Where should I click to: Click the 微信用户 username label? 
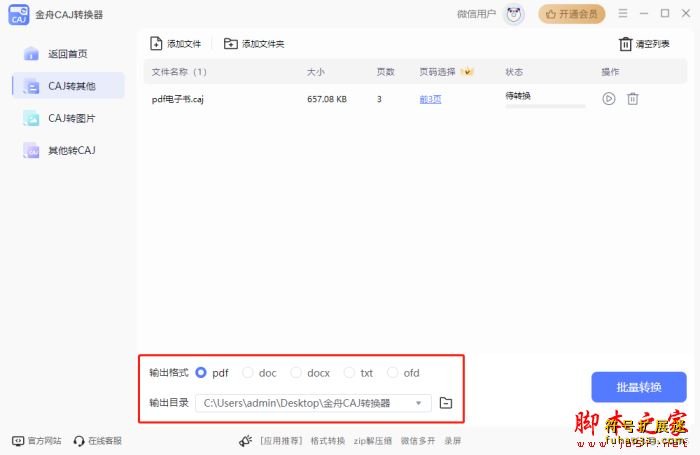(476, 14)
